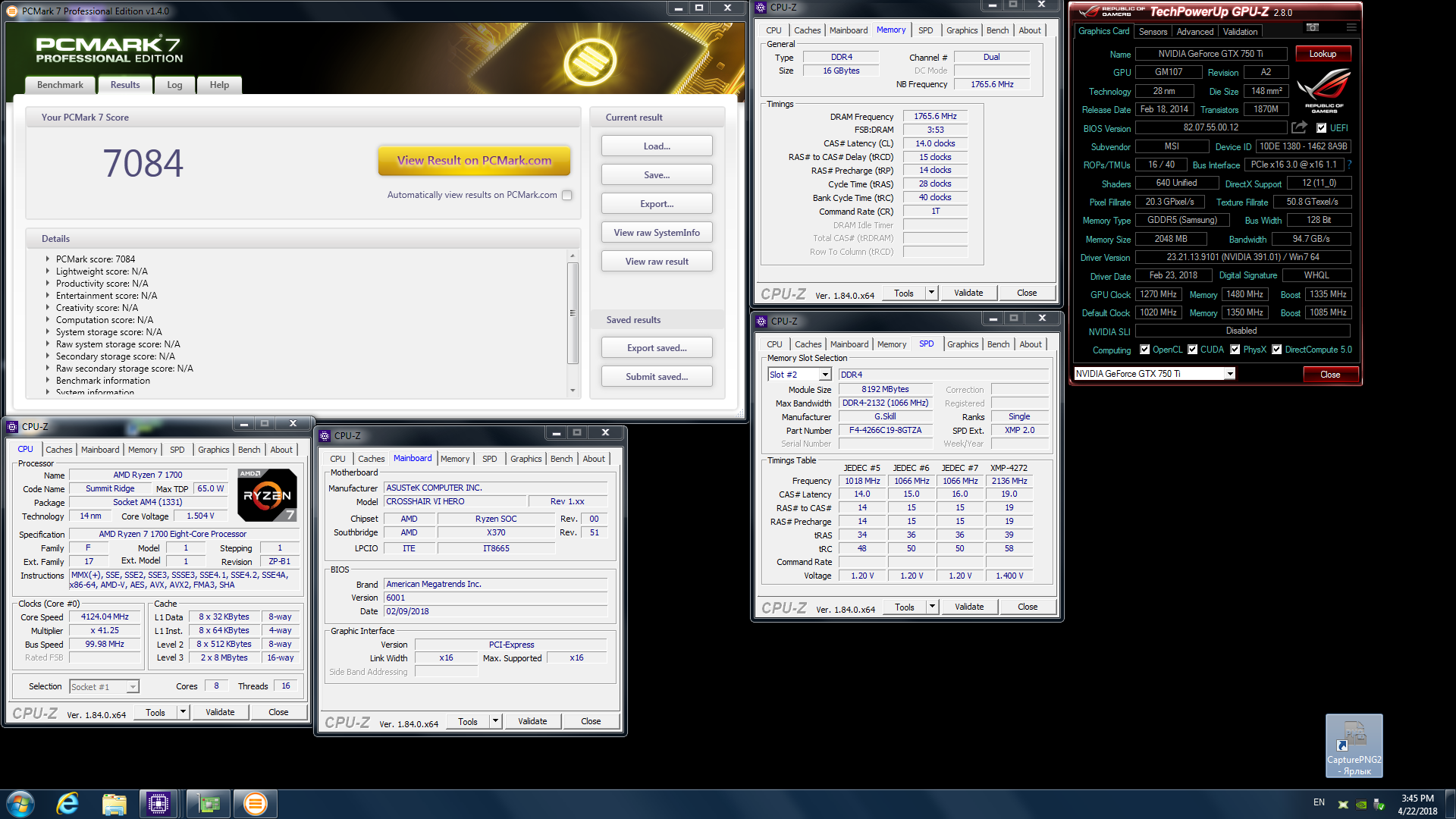Click red Close button in GPU-Z
Screen dimensions: 1456x819
tap(1330, 375)
